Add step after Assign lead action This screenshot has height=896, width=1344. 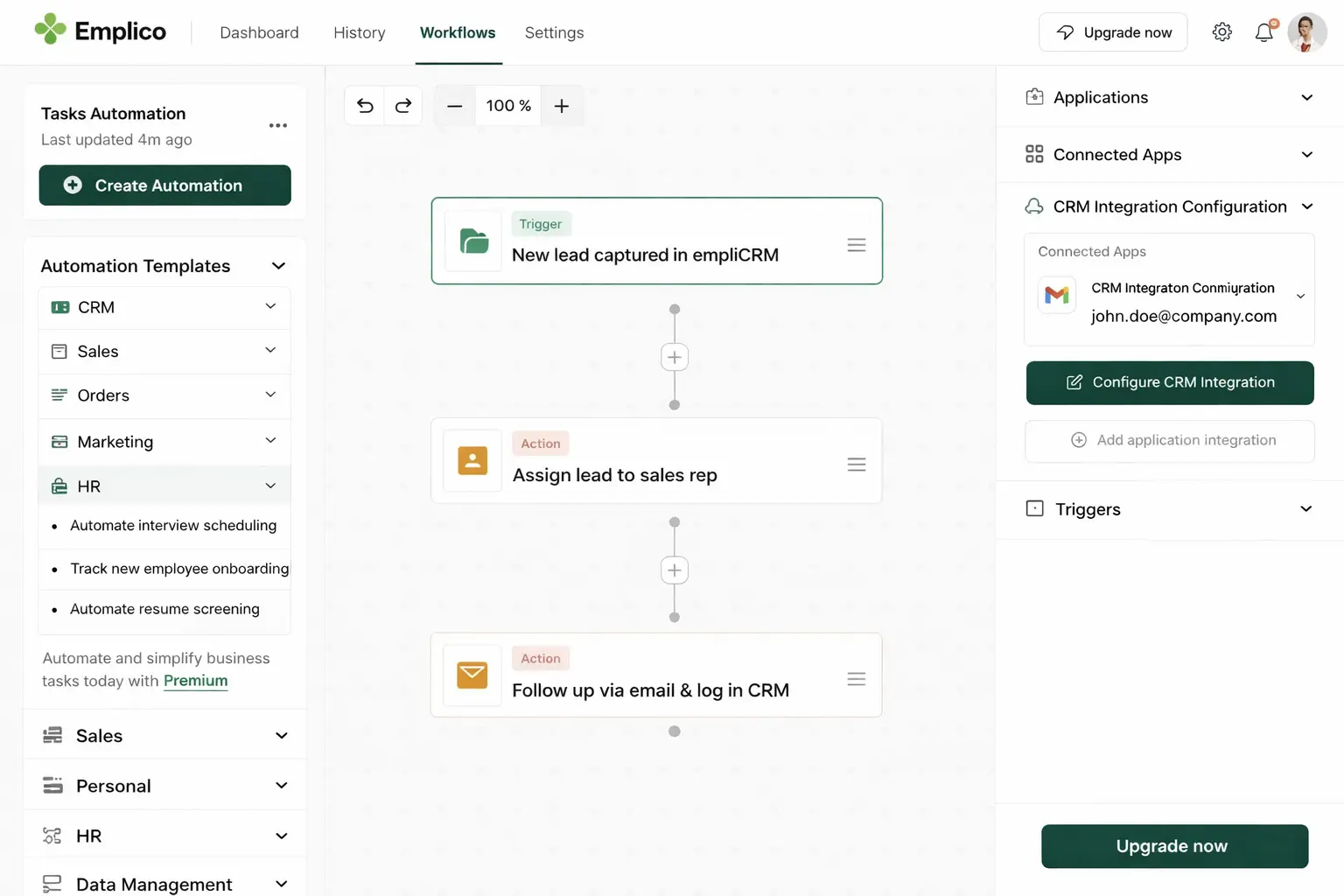coord(674,570)
